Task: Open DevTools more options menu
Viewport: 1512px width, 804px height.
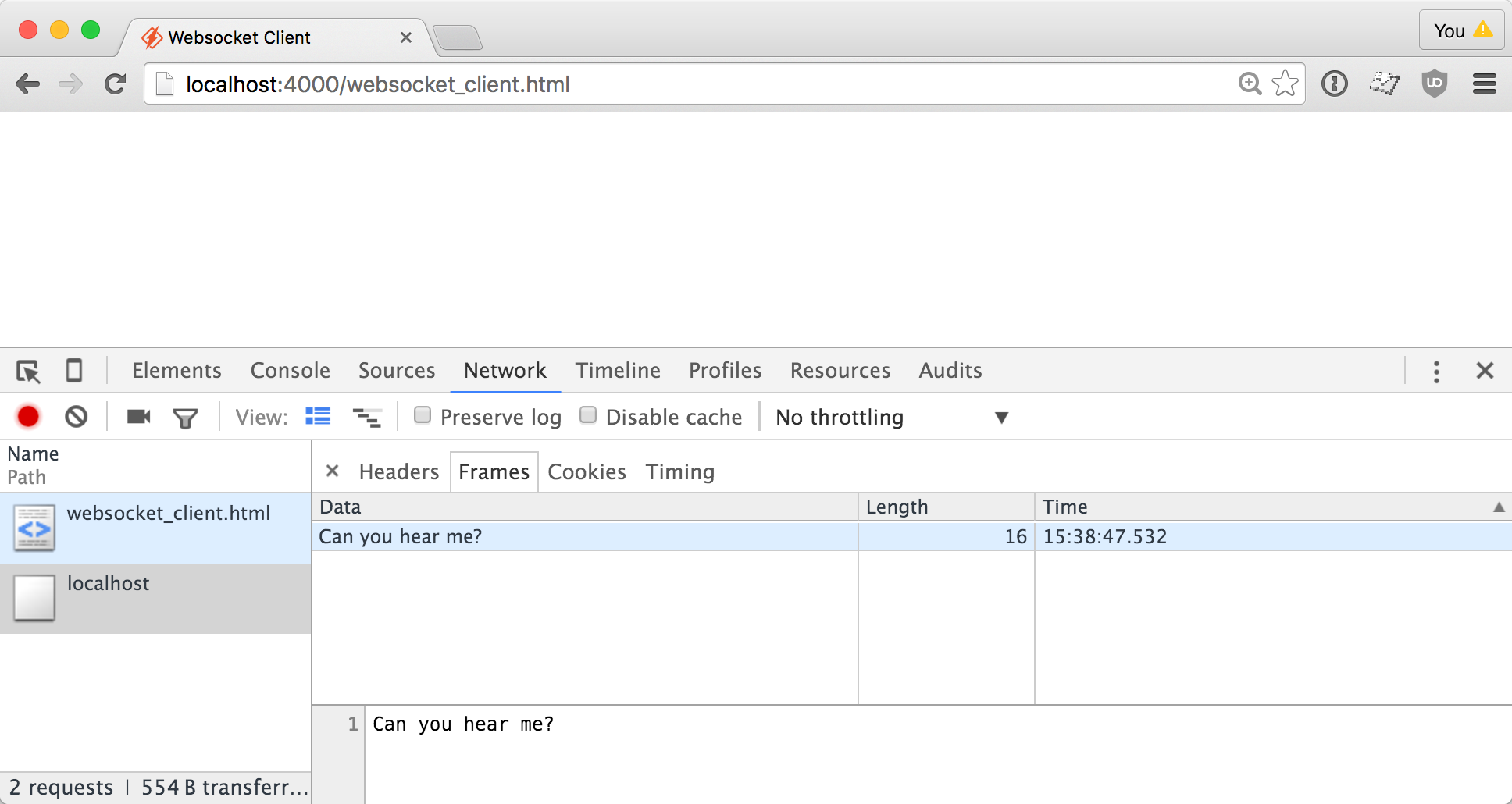Action: 1435,371
